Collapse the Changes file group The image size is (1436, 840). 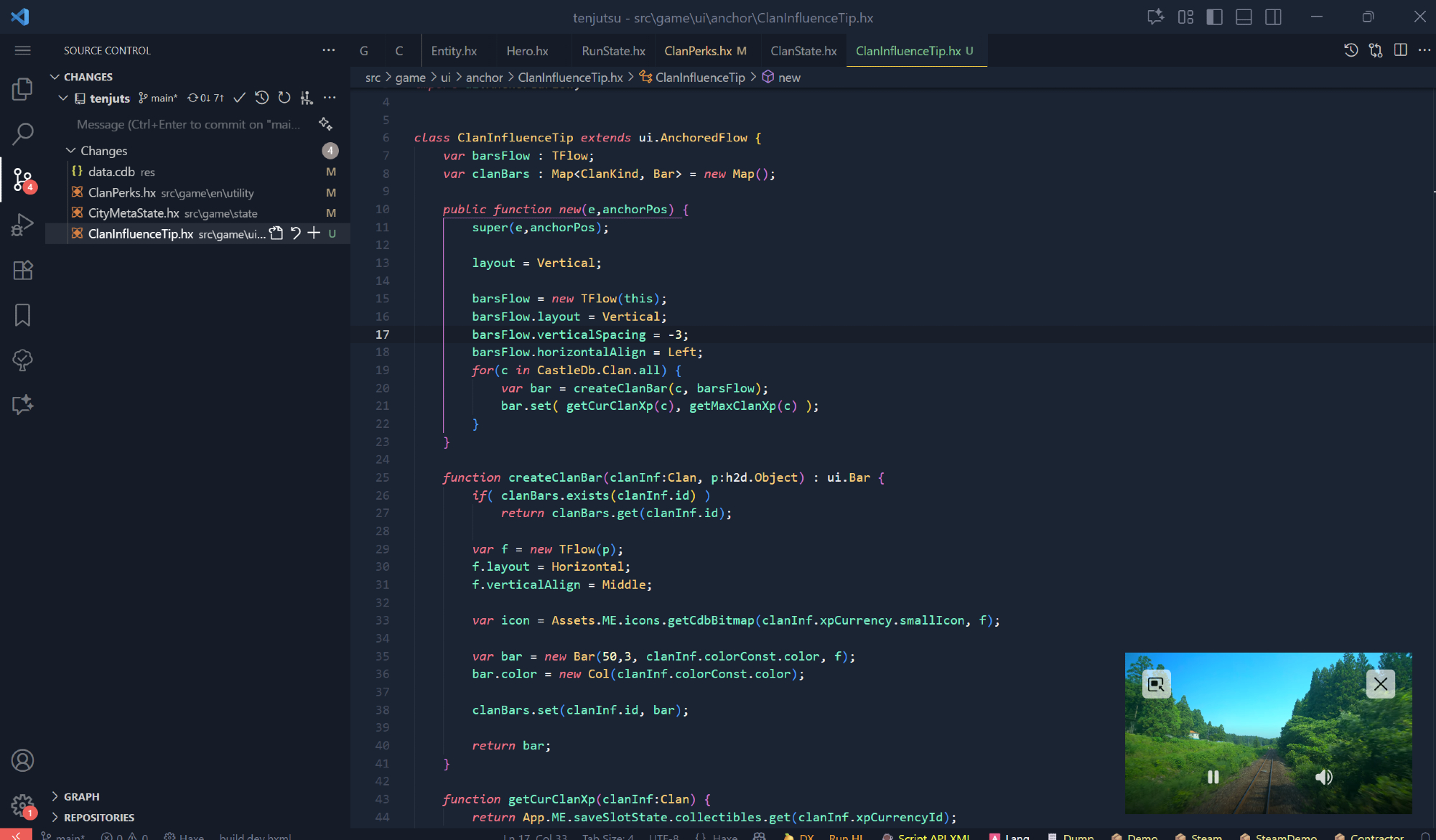click(70, 151)
